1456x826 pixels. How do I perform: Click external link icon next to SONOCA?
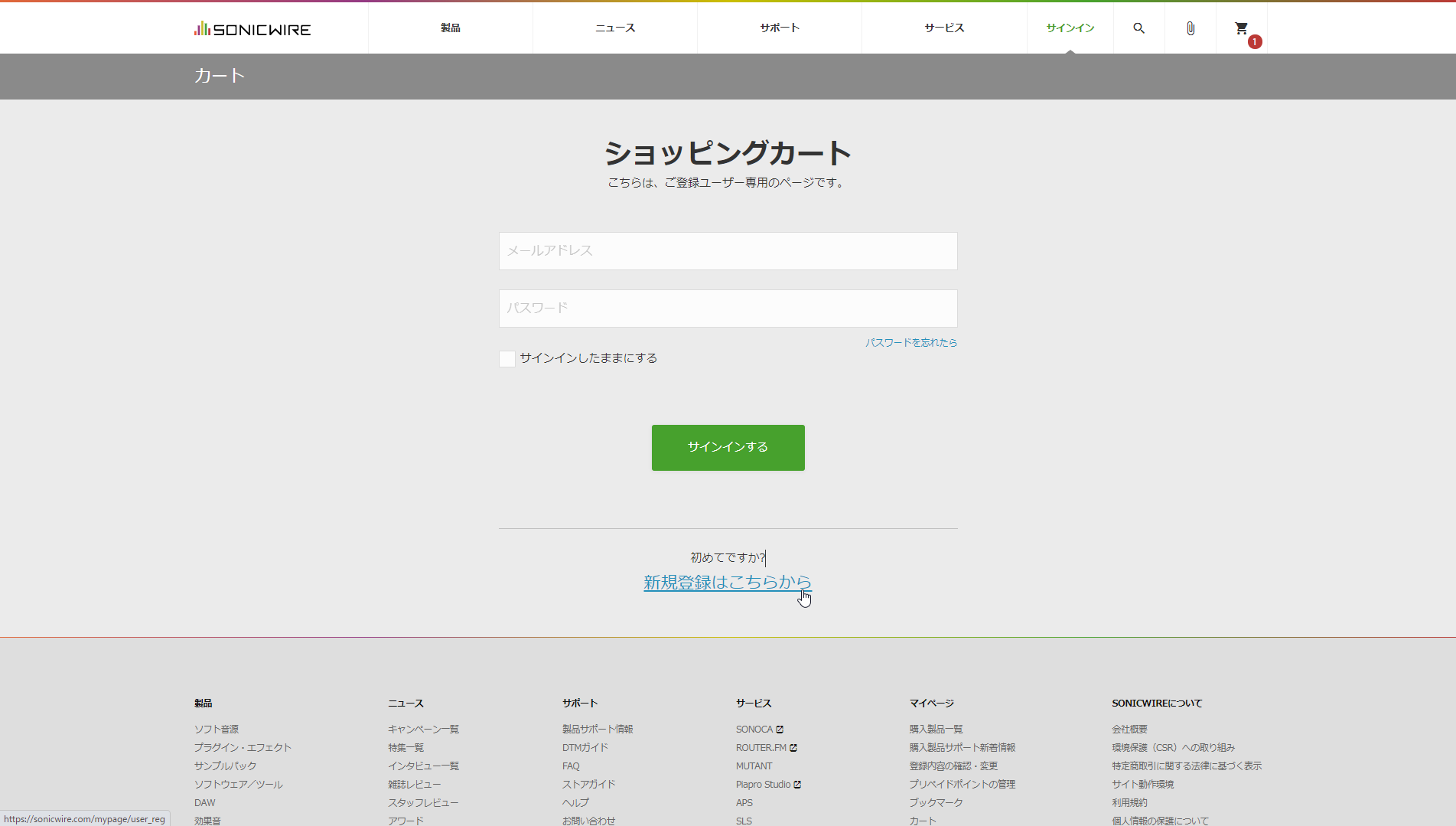pos(780,730)
